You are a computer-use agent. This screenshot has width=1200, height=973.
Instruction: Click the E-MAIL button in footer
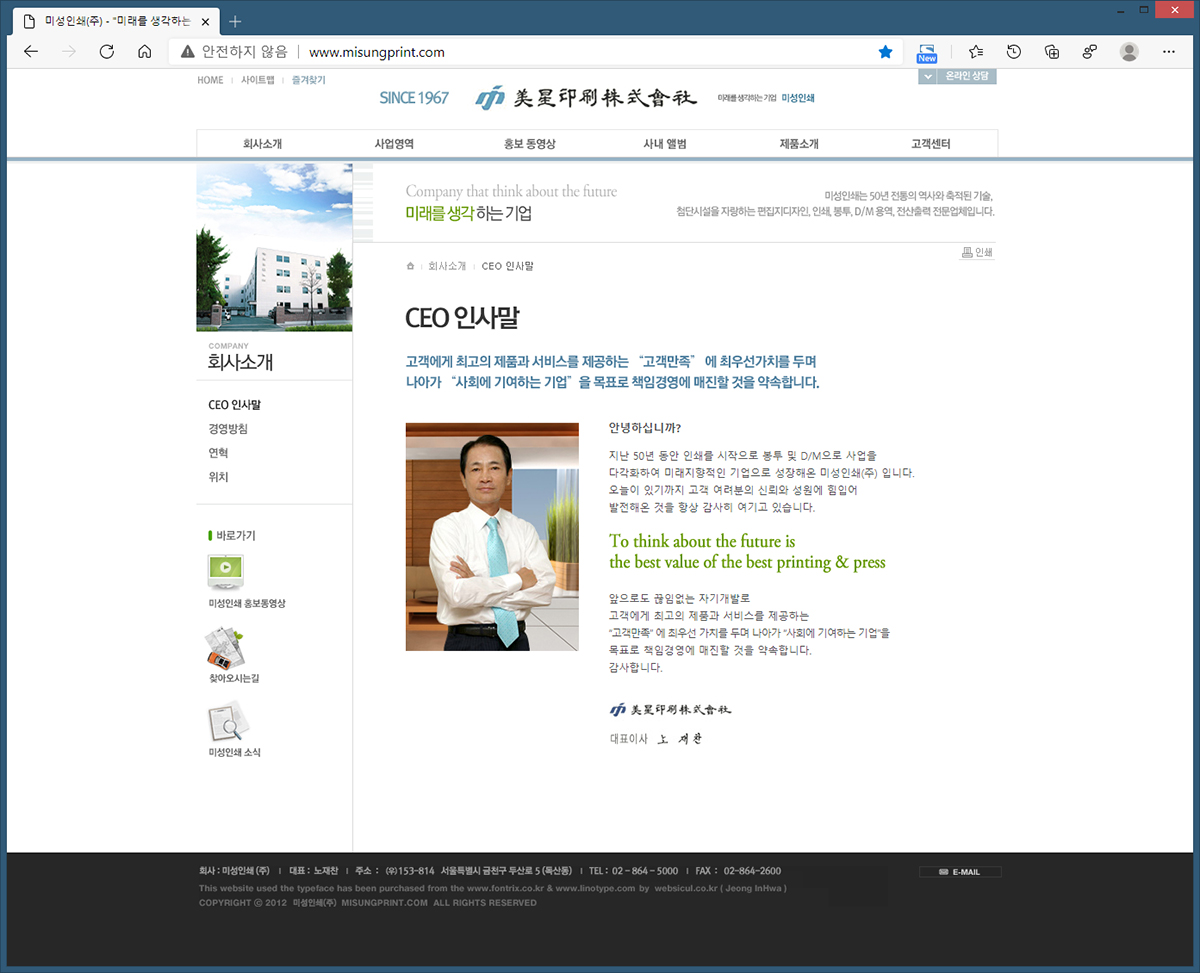pos(960,872)
